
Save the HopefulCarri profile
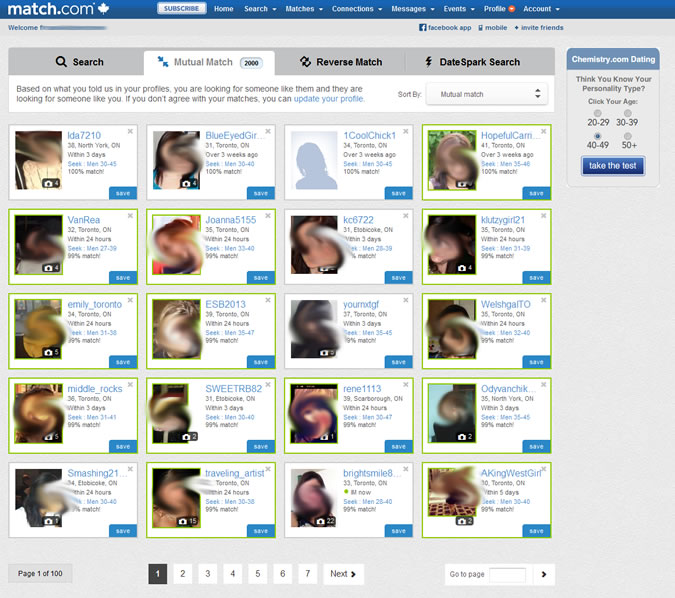(536, 193)
